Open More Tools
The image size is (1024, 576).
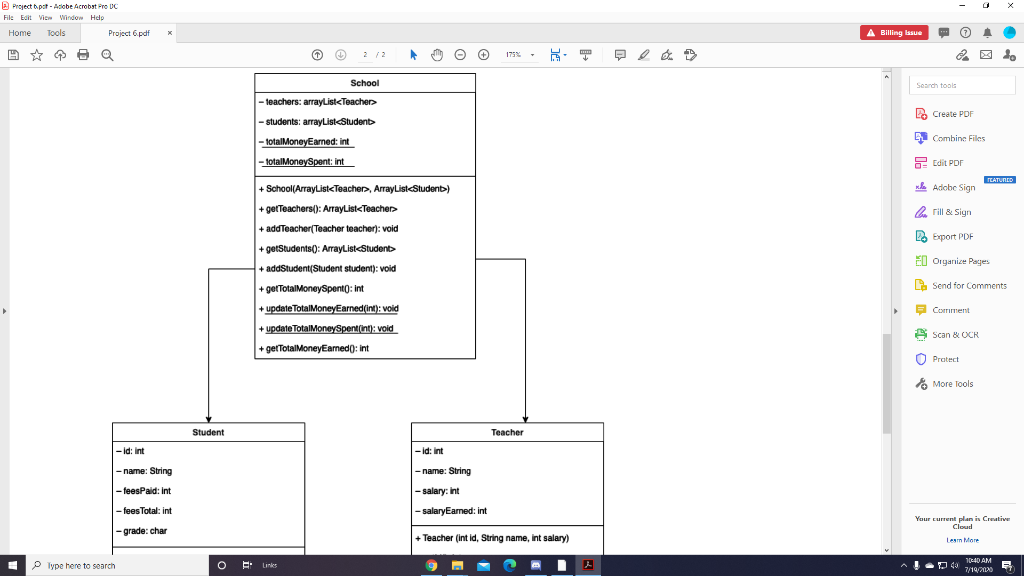click(944, 384)
